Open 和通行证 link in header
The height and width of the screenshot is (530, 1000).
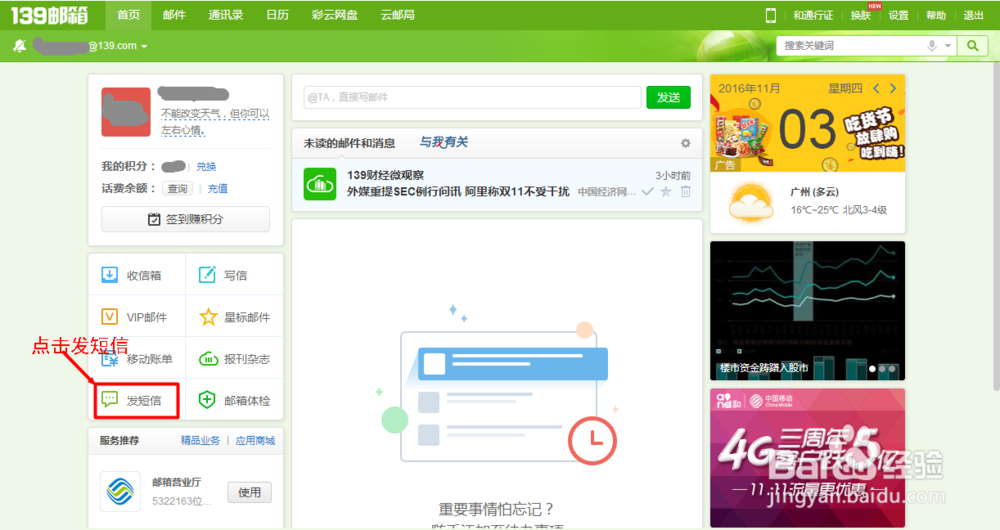tap(813, 15)
